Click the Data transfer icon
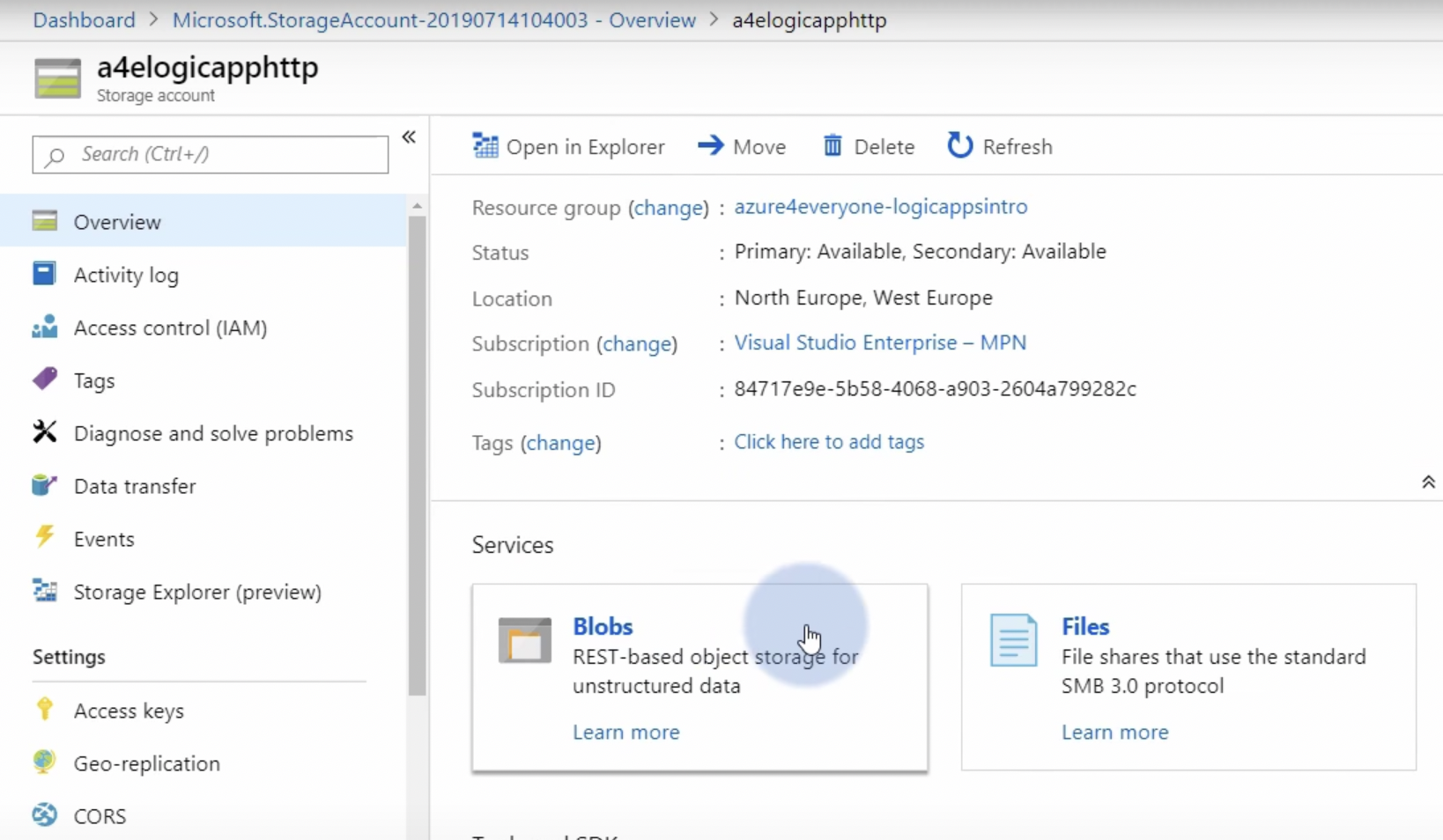The image size is (1443, 840). tap(44, 485)
